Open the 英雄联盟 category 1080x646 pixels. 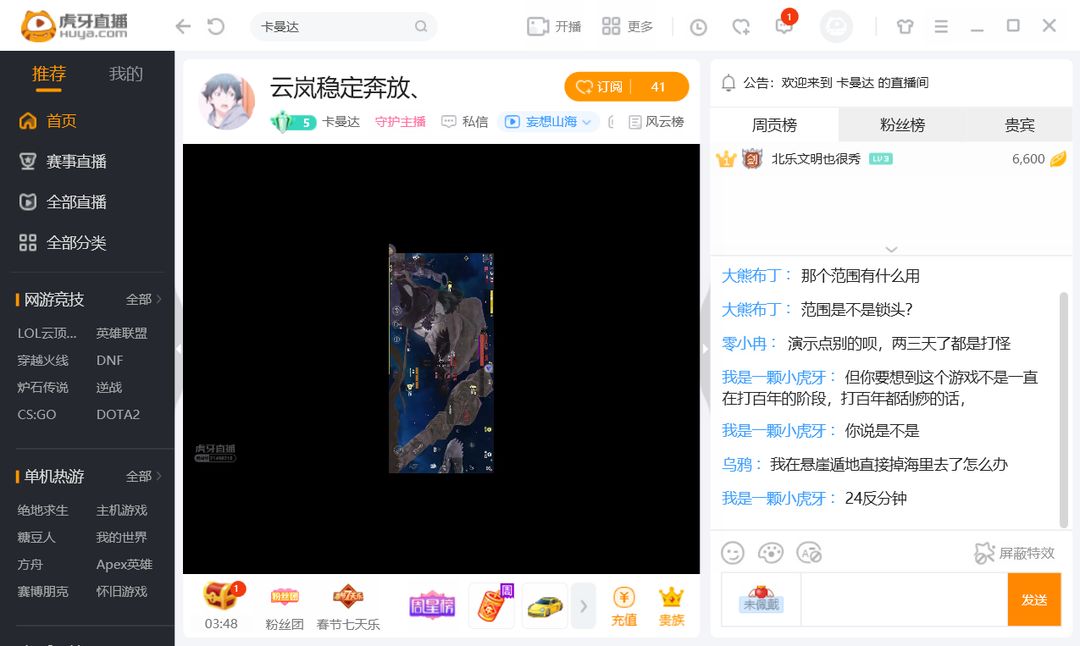click(x=121, y=333)
